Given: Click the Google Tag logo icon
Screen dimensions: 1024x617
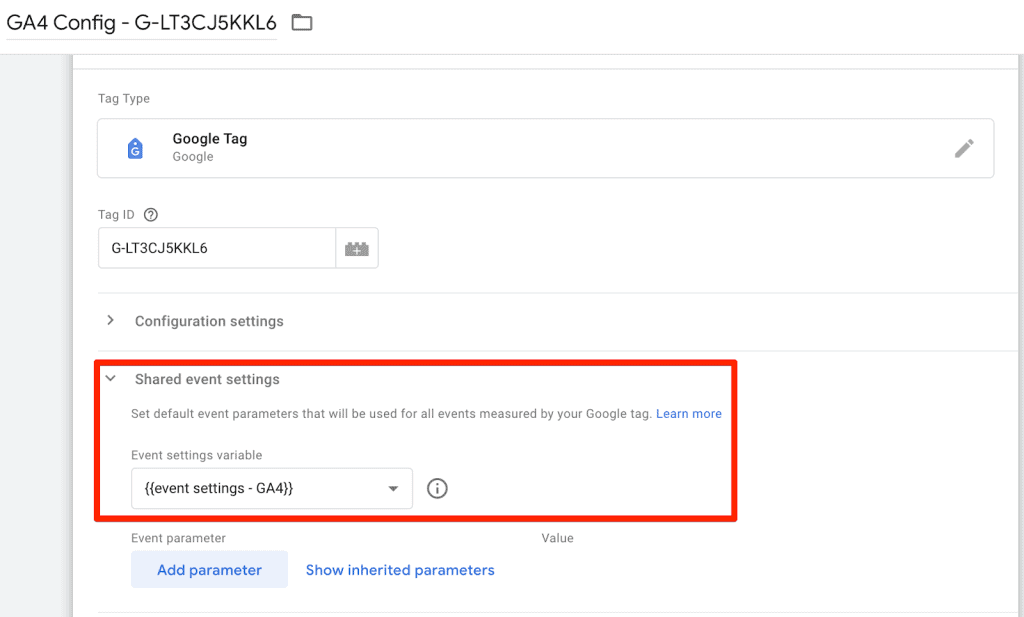Looking at the screenshot, I should 135,148.
